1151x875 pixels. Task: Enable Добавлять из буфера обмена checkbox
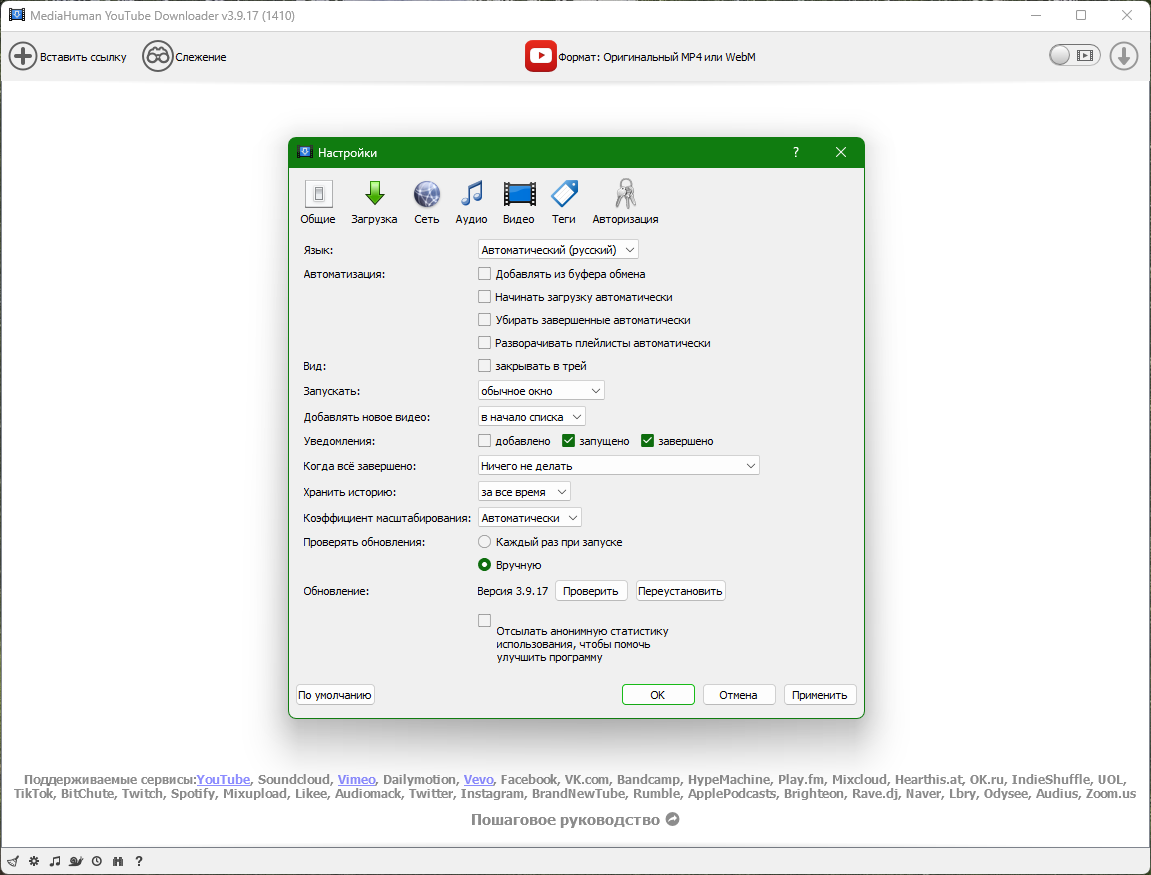pos(485,274)
